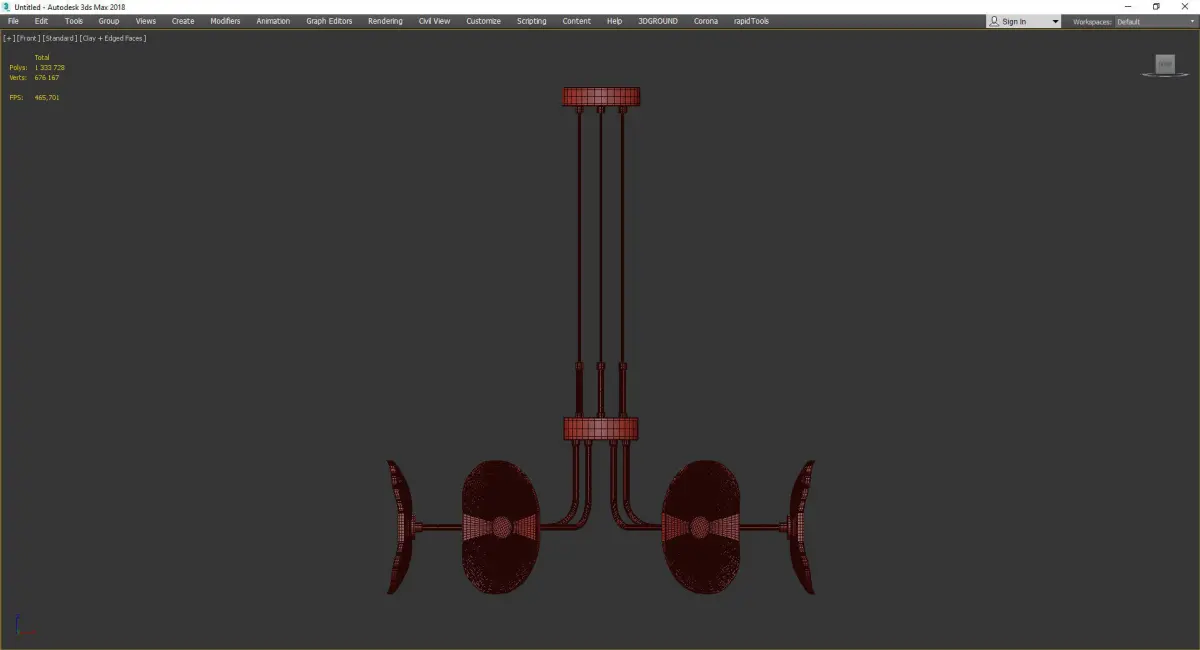Viewport: 1200px width, 650px height.
Task: Open the Corona menu
Action: pos(706,21)
